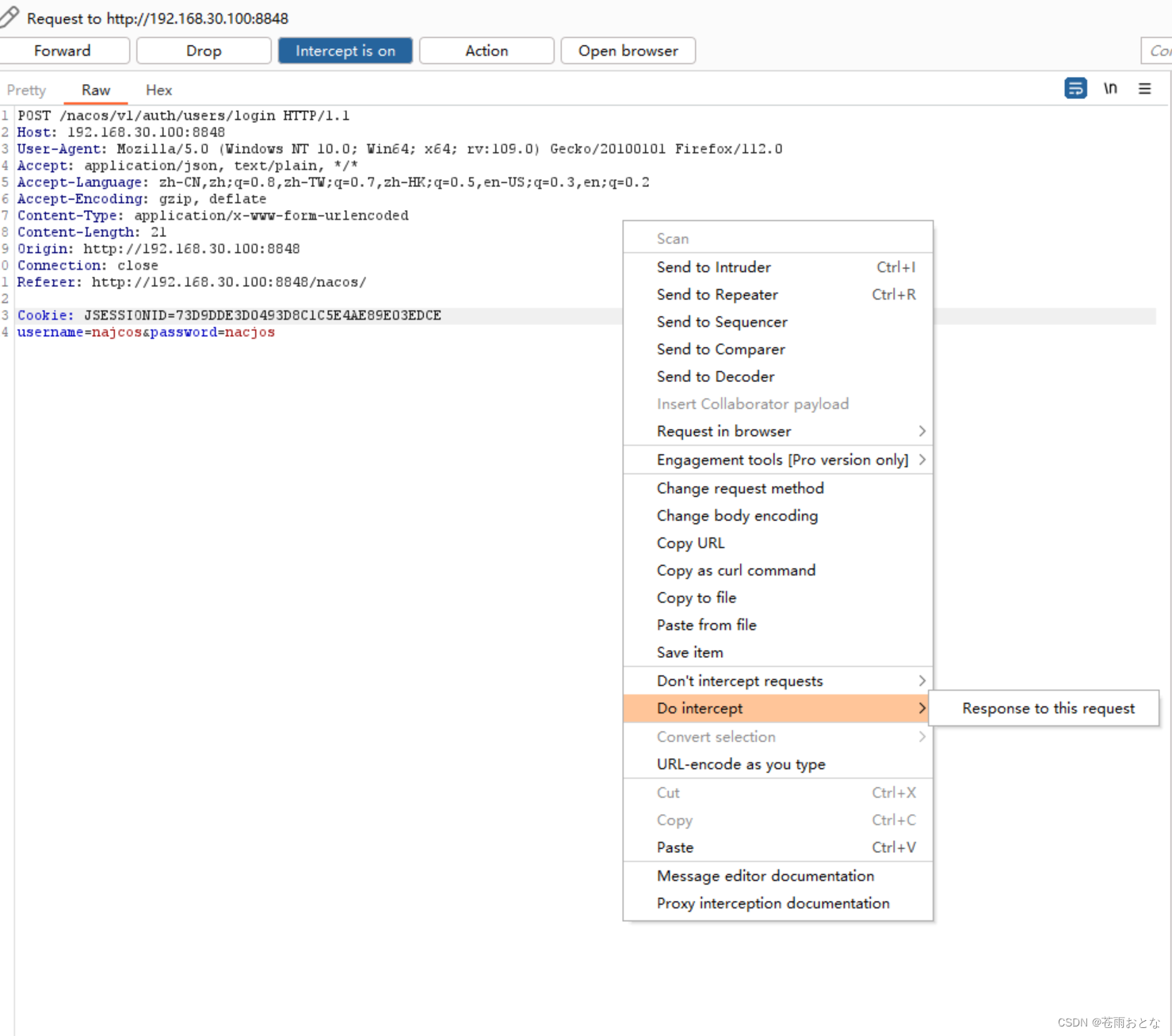
Task: Choose Save item
Action: (778, 652)
